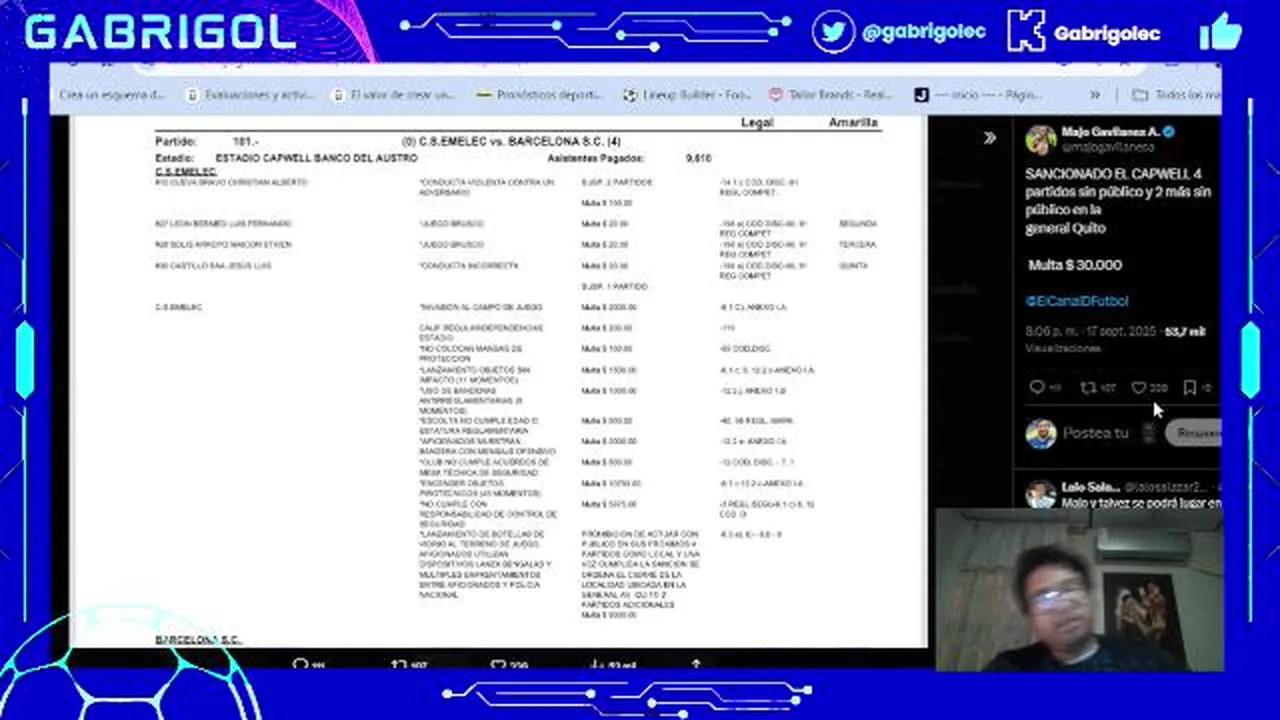This screenshot has height=720, width=1280.
Task: Open the 'Todos los marcadores' bookmarks folder
Action: [1176, 95]
